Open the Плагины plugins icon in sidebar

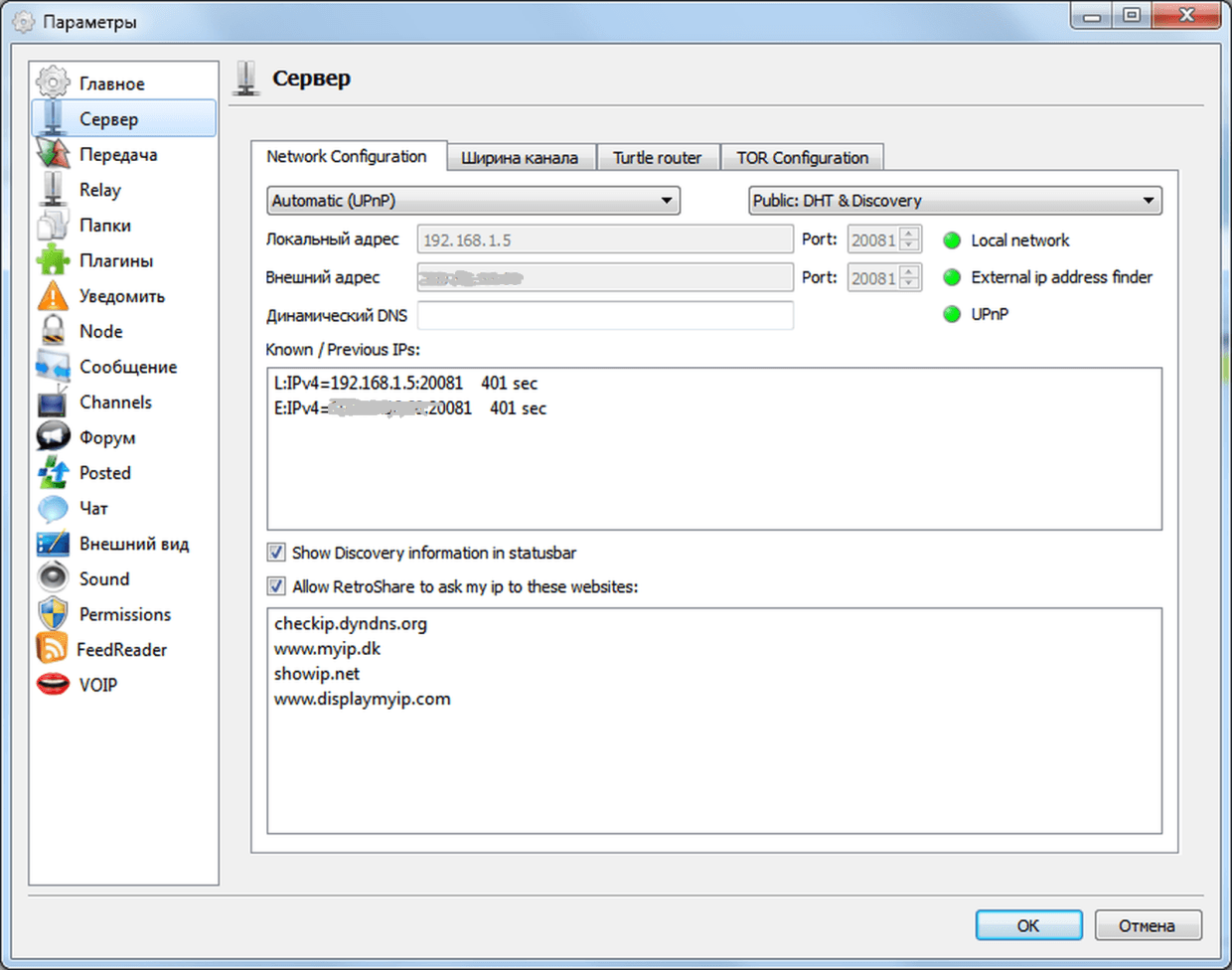point(53,260)
